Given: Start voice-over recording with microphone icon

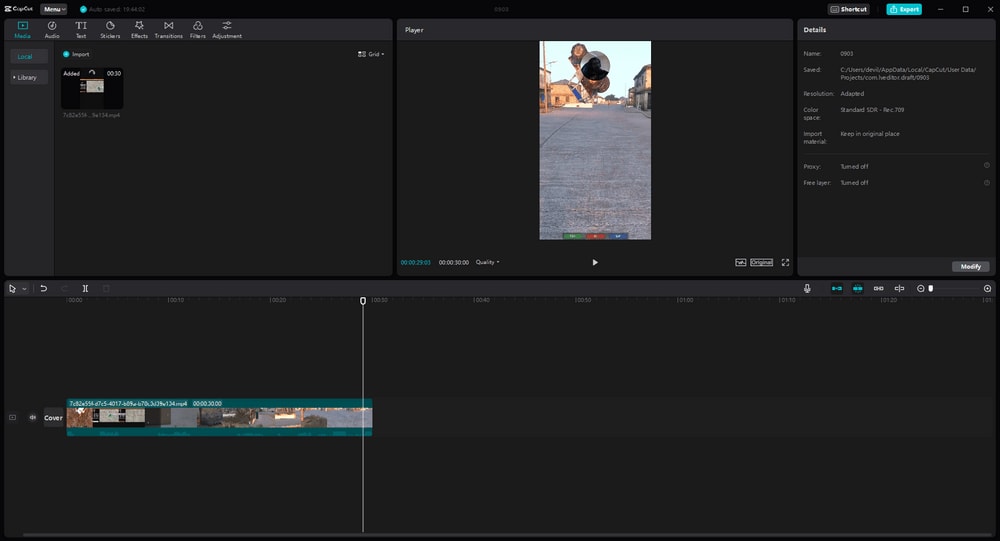Looking at the screenshot, I should tap(807, 288).
